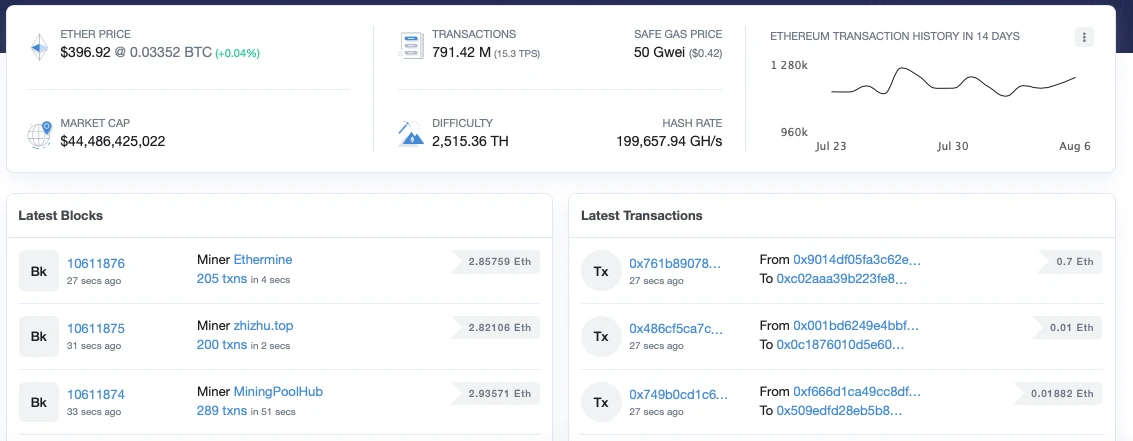1133x441 pixels.
Task: Open sender address 0x001bd6249e4bbf...
Action: click(857, 325)
